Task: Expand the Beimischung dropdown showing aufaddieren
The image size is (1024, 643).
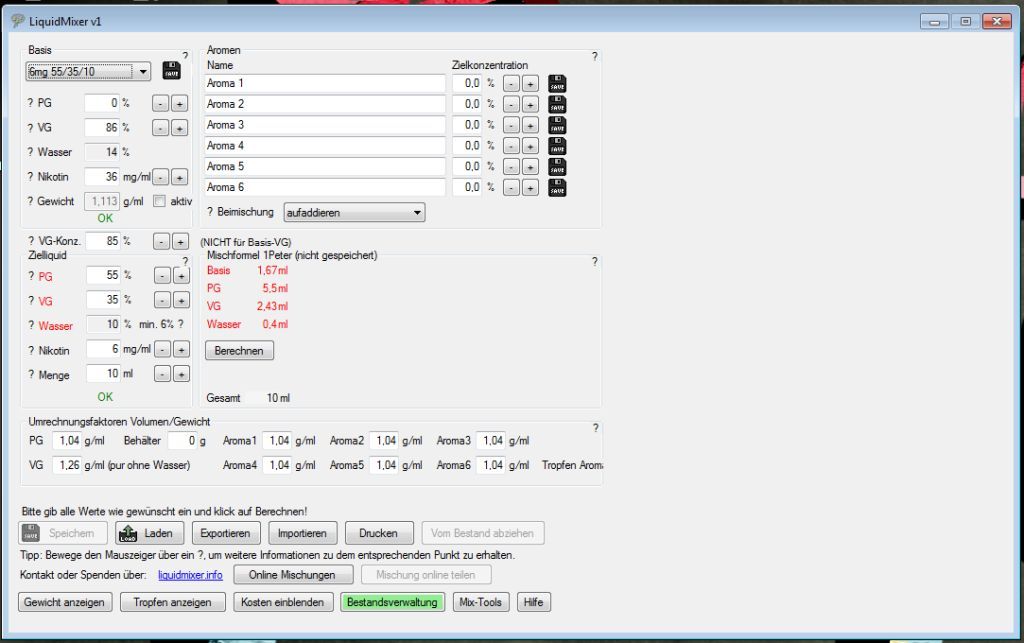Action: tap(354, 213)
